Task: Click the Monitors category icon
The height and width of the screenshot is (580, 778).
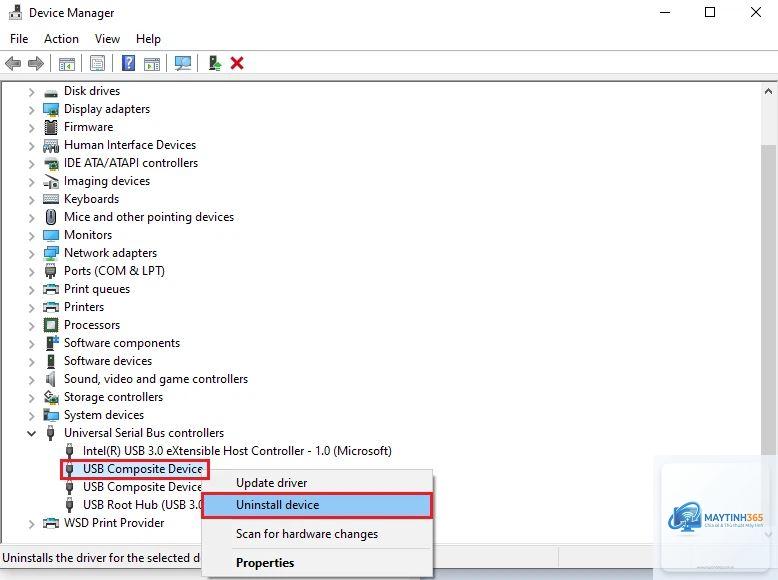Action: pos(51,235)
